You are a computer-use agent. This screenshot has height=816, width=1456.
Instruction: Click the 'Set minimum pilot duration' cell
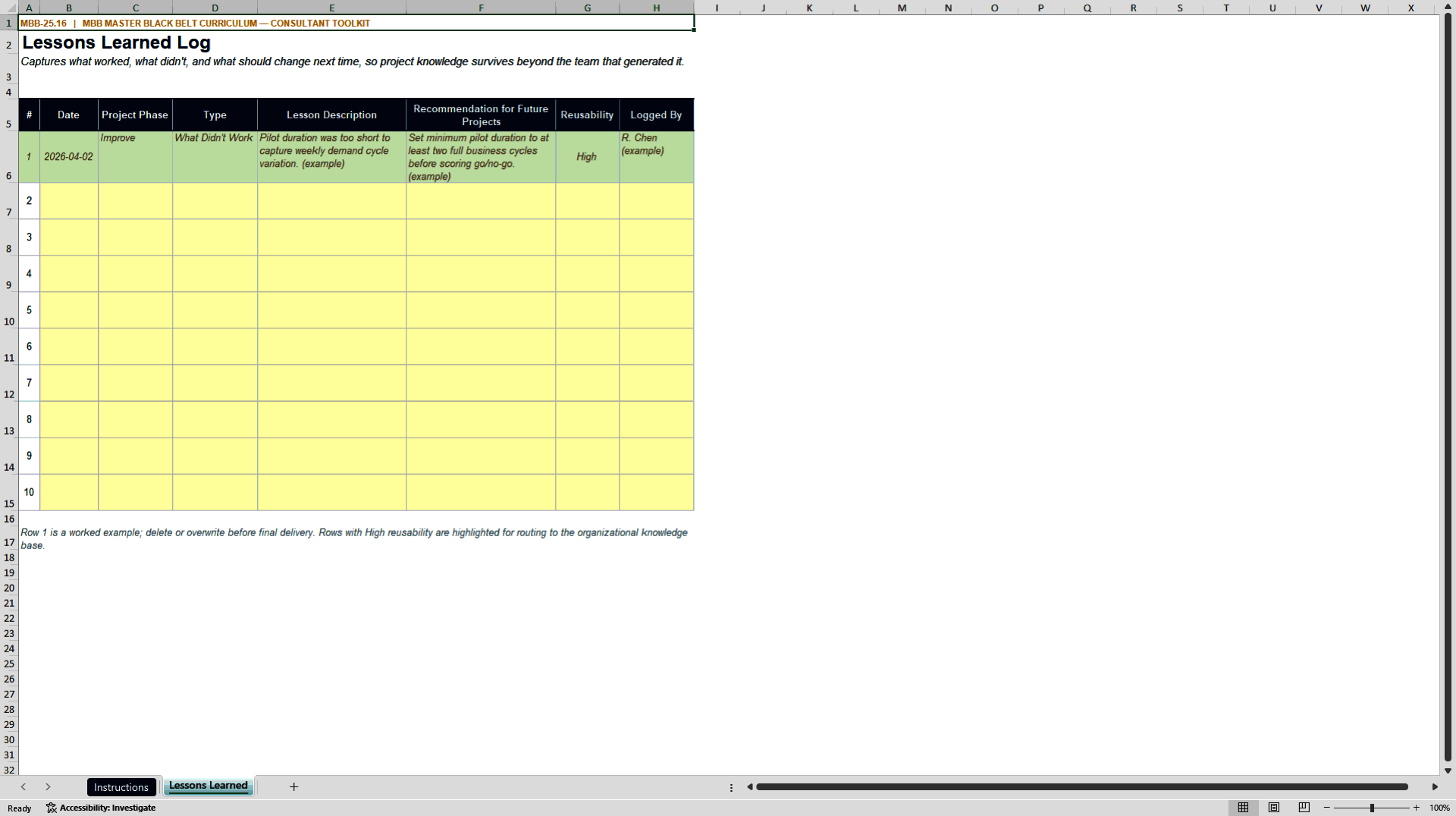[481, 157]
